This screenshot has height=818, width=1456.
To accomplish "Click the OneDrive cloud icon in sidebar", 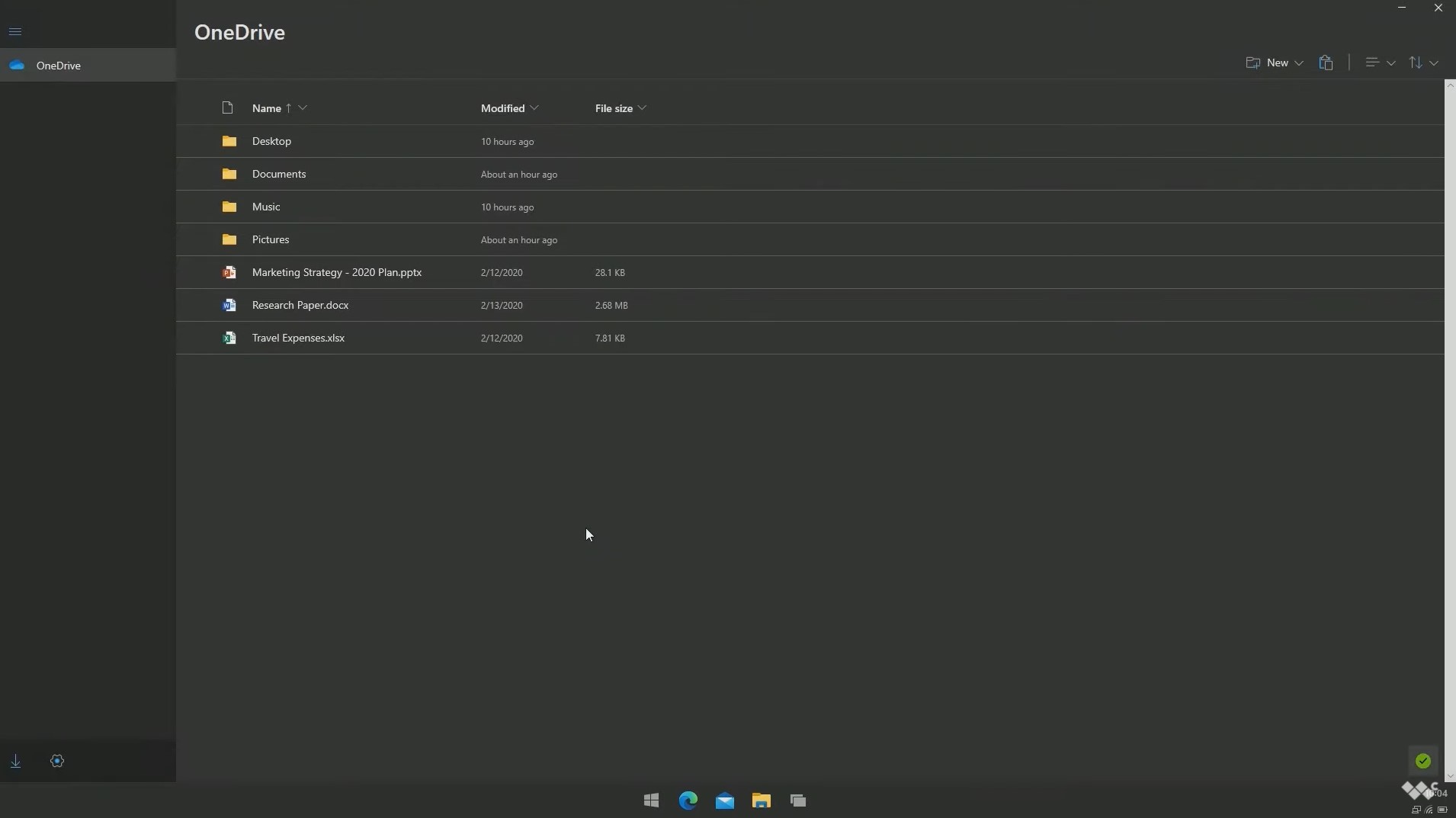I will pos(17,66).
